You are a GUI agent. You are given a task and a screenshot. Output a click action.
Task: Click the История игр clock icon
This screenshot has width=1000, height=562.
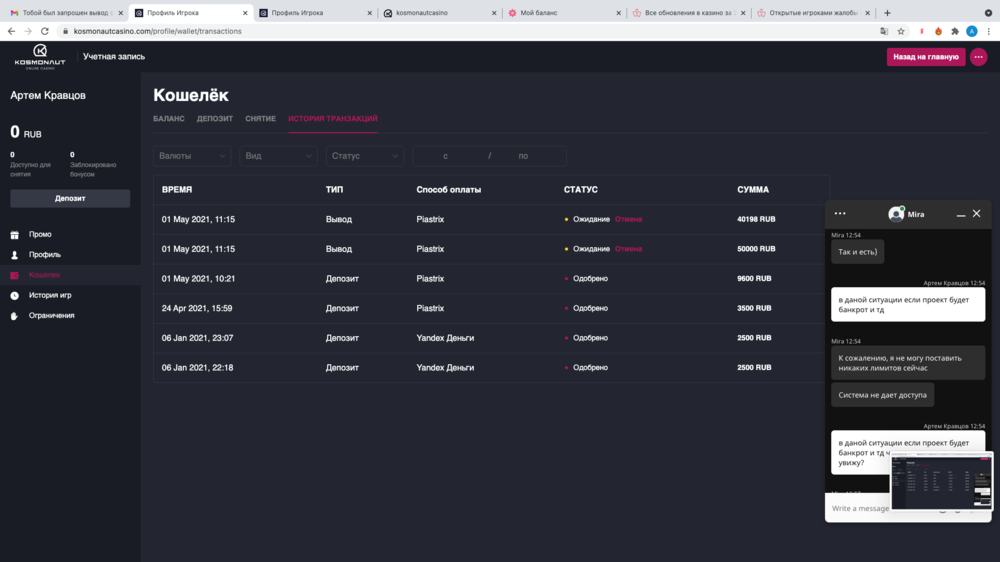coord(15,296)
